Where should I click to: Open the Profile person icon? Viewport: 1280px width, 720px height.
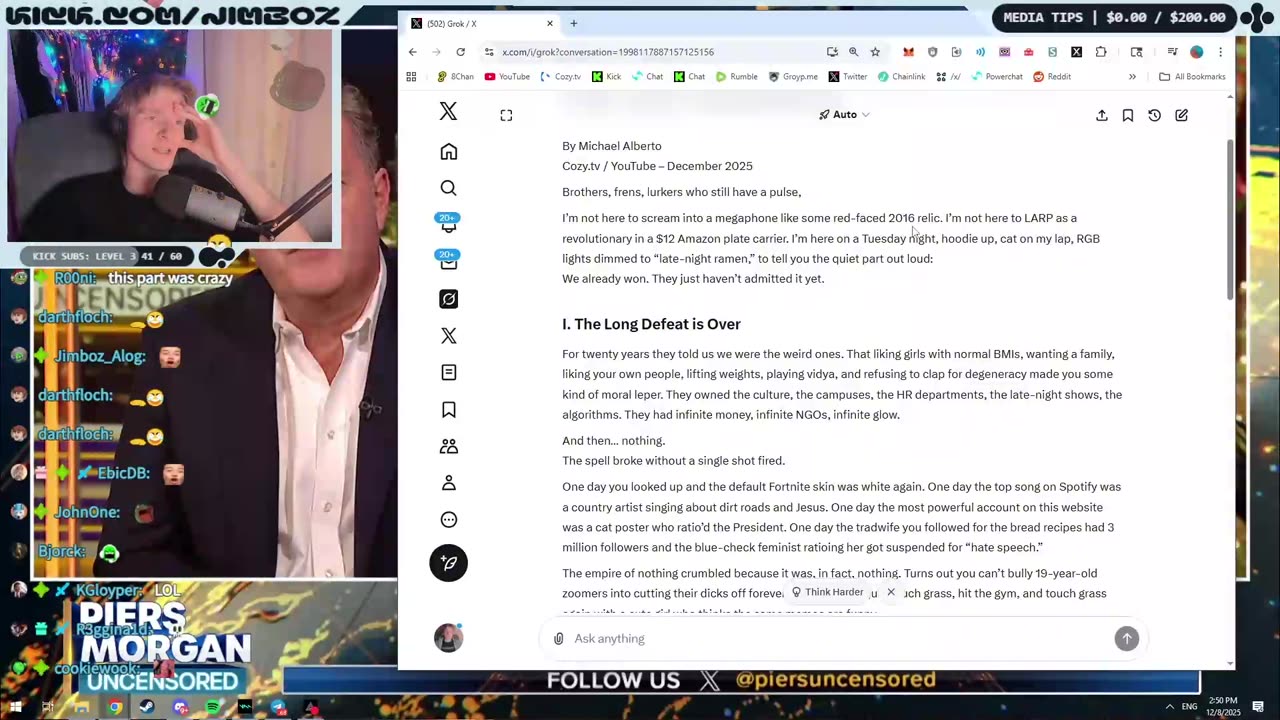coord(448,483)
